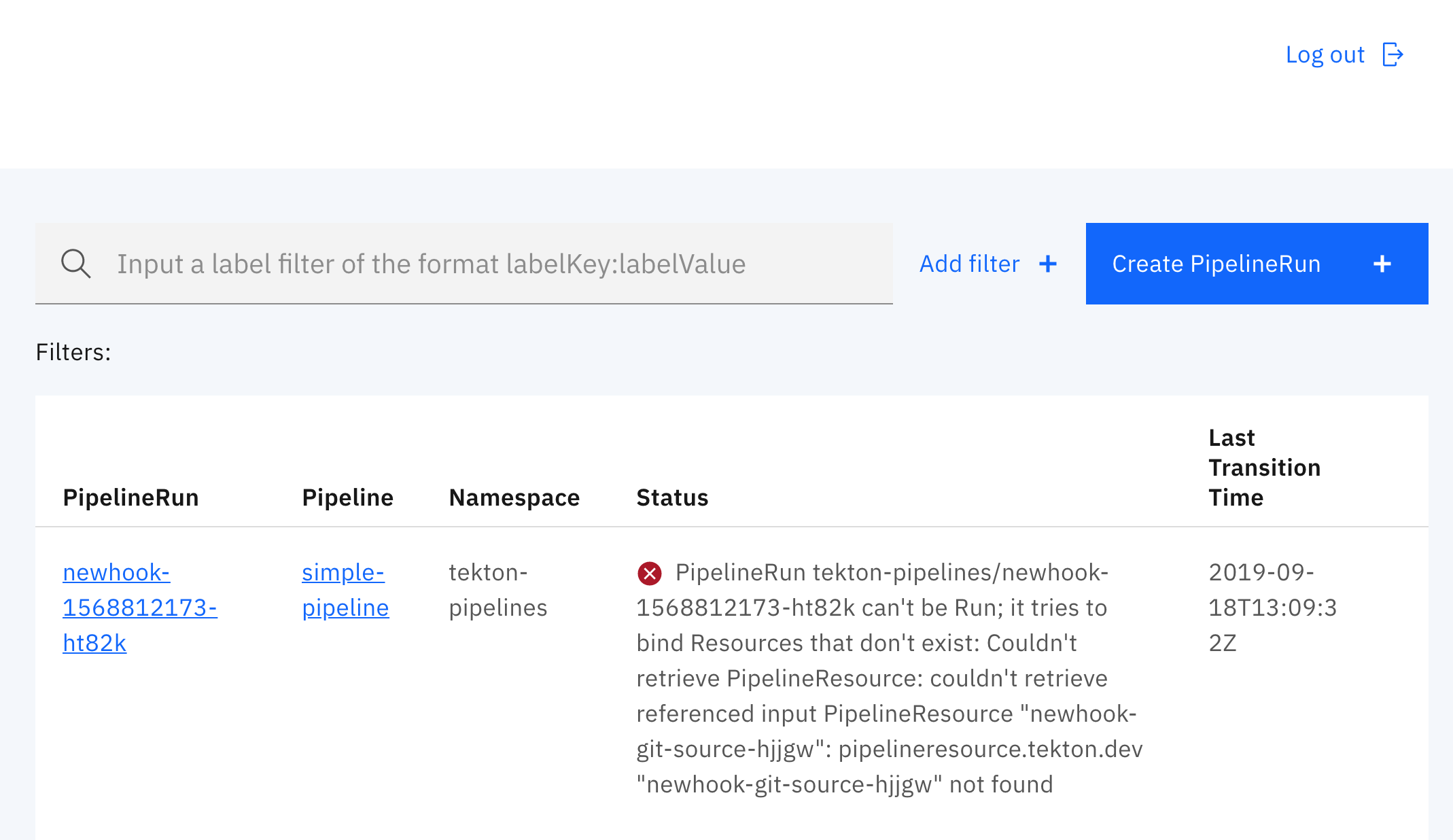Image resolution: width=1453 pixels, height=840 pixels.
Task: Open the newhook-1568812173-ht82k PipelineRun
Action: coord(139,607)
